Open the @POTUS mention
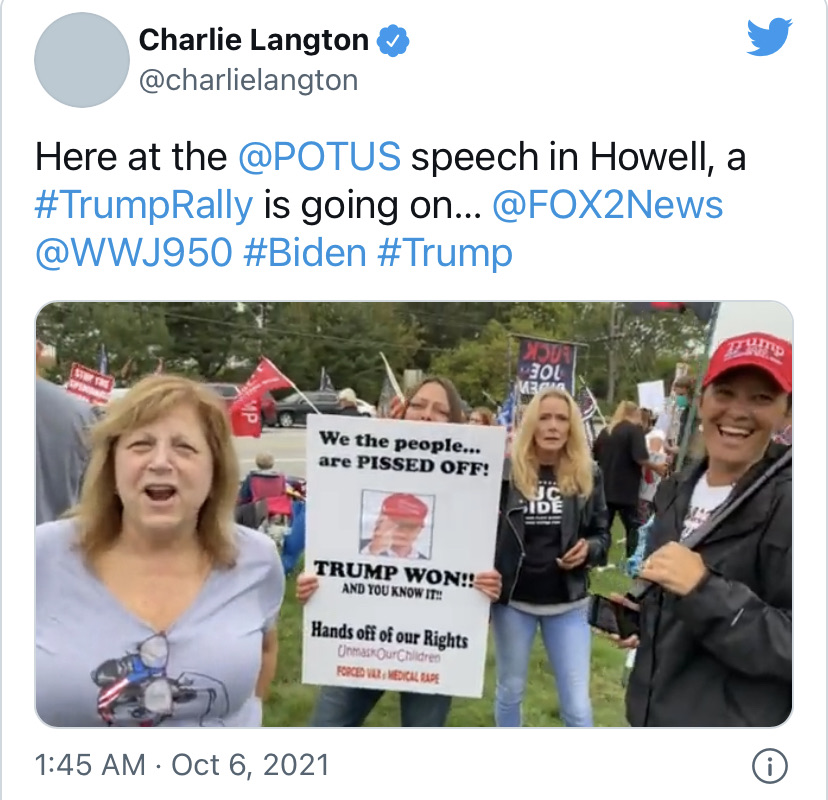This screenshot has height=800, width=828. (x=319, y=157)
